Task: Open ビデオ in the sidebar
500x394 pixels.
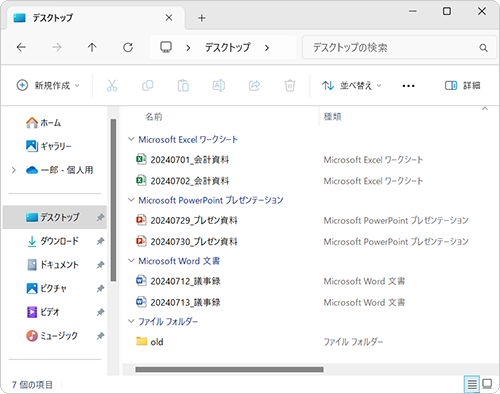Action: pos(43,312)
